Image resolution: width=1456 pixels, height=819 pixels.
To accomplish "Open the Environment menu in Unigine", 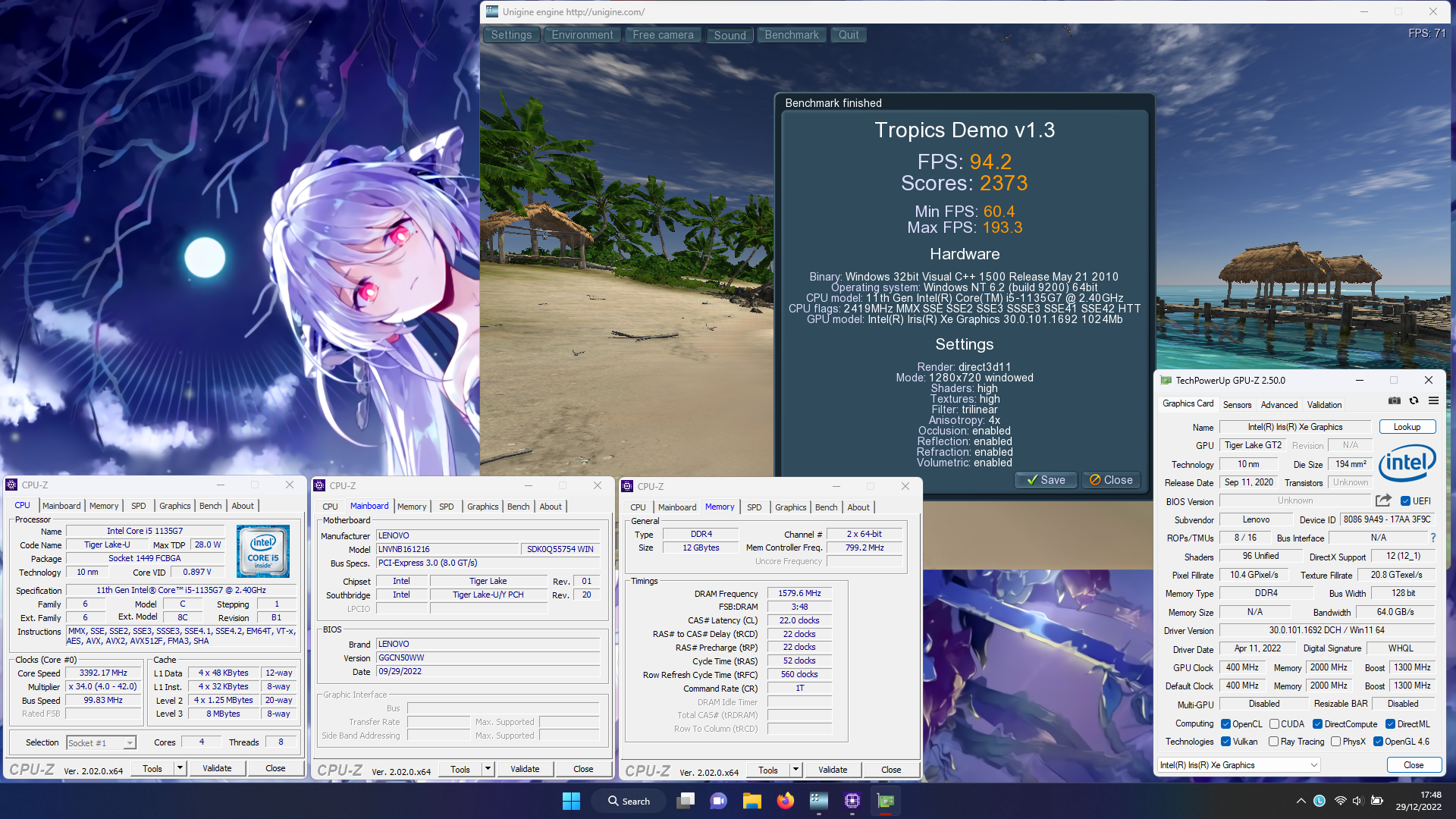I will coord(582,35).
